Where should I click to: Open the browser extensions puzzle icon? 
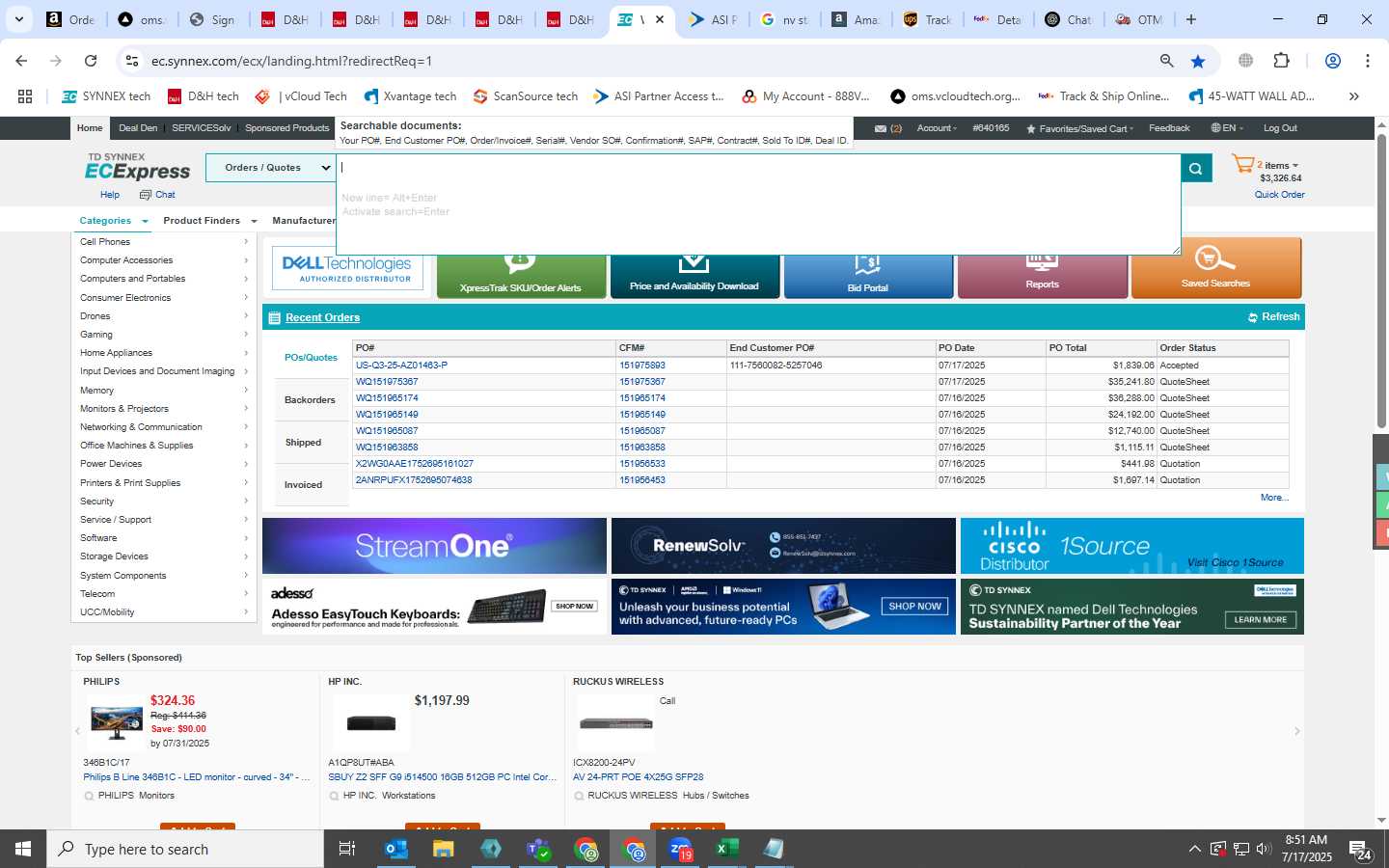1281,61
